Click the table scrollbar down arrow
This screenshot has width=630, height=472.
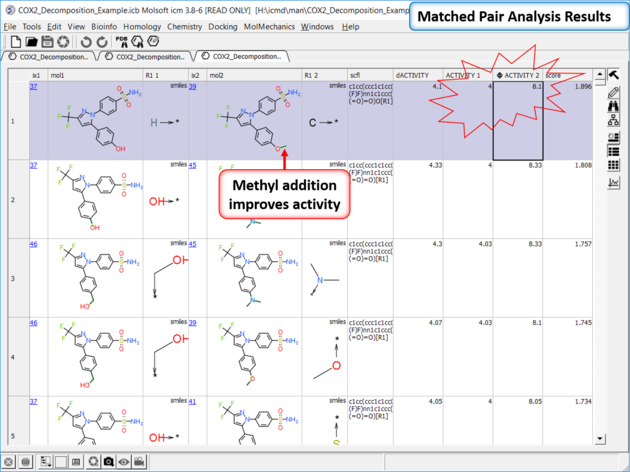coord(599,438)
